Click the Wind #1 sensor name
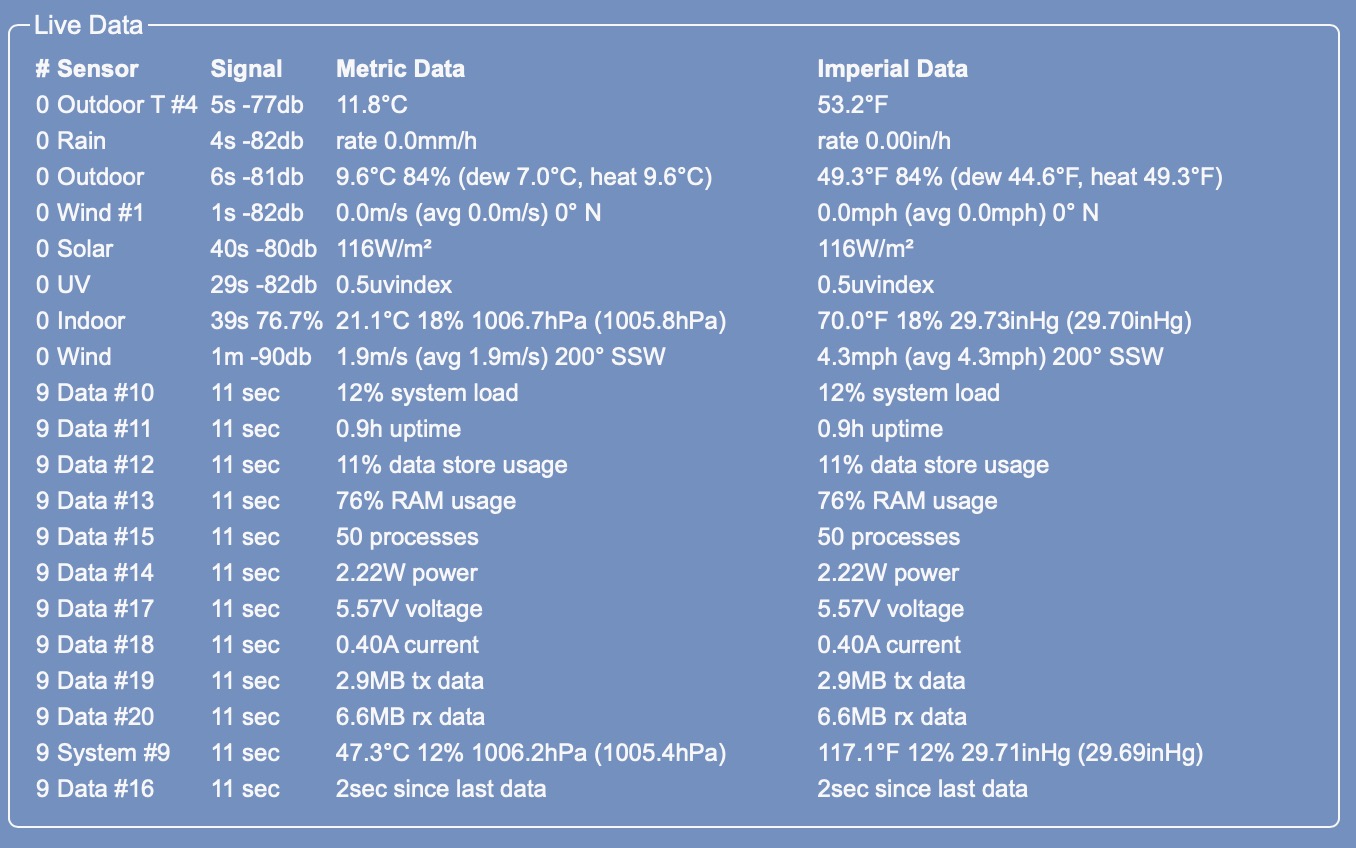 click(101, 213)
